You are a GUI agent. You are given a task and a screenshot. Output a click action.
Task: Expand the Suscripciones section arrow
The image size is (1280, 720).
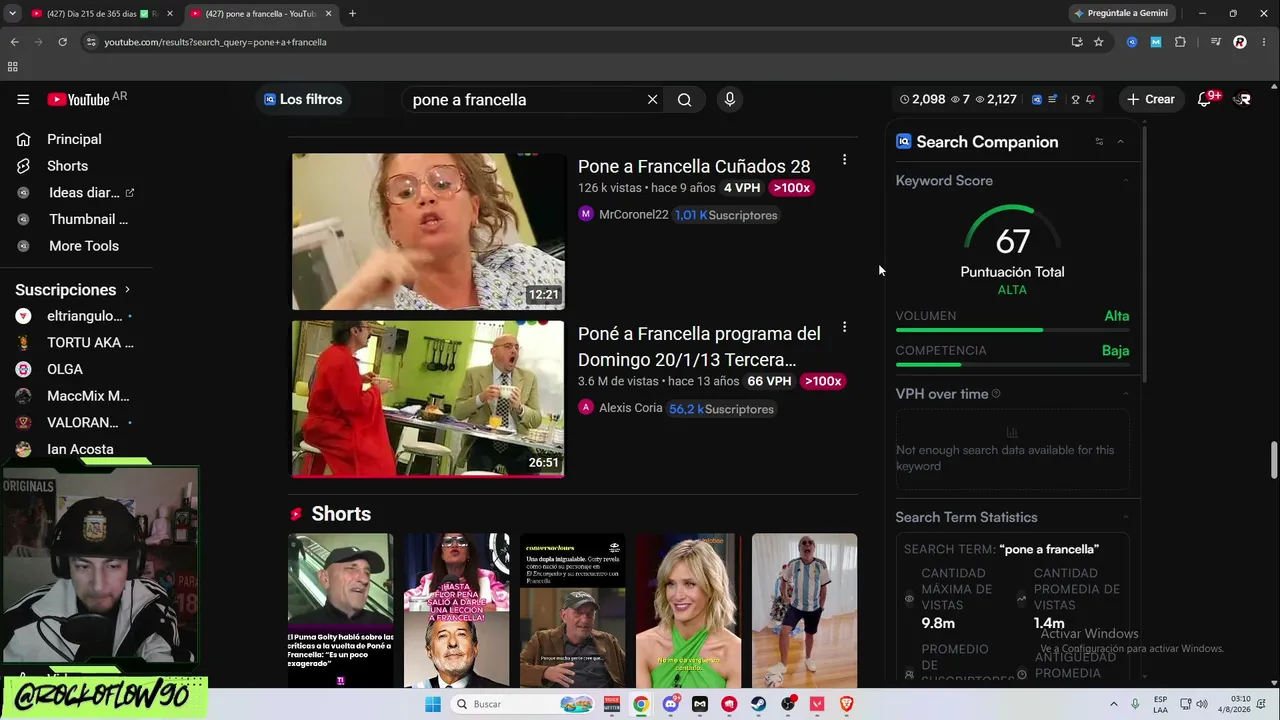click(127, 290)
